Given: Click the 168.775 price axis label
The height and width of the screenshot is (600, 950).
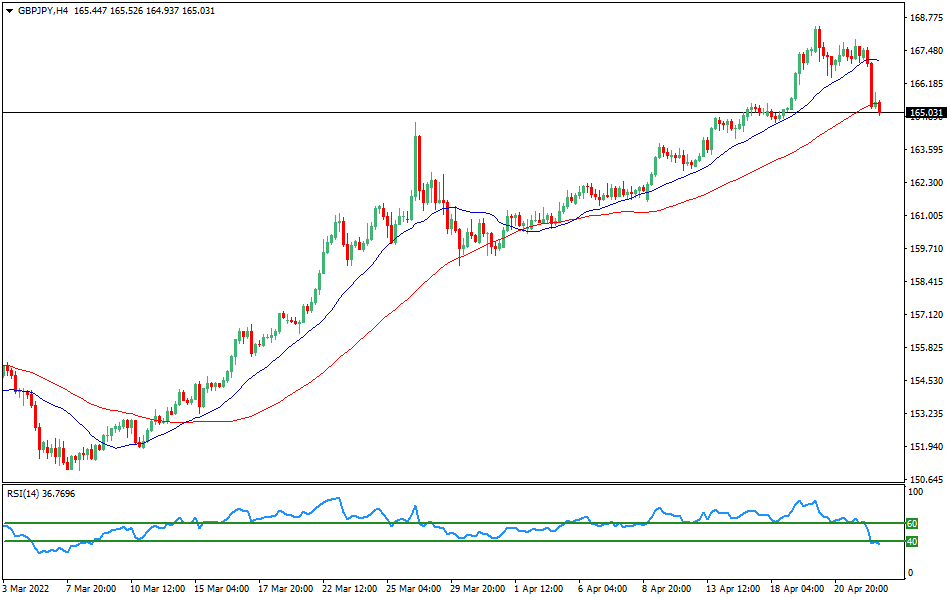Looking at the screenshot, I should pos(926,18).
